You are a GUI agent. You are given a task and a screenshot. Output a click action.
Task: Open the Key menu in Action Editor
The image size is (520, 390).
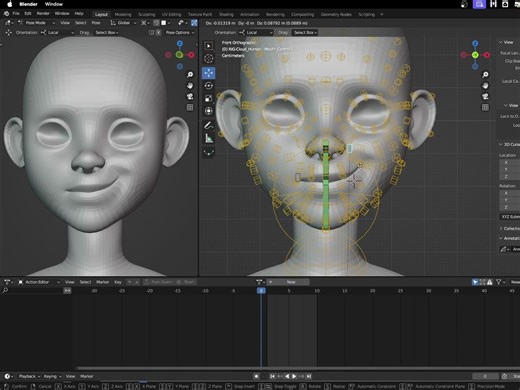(118, 282)
